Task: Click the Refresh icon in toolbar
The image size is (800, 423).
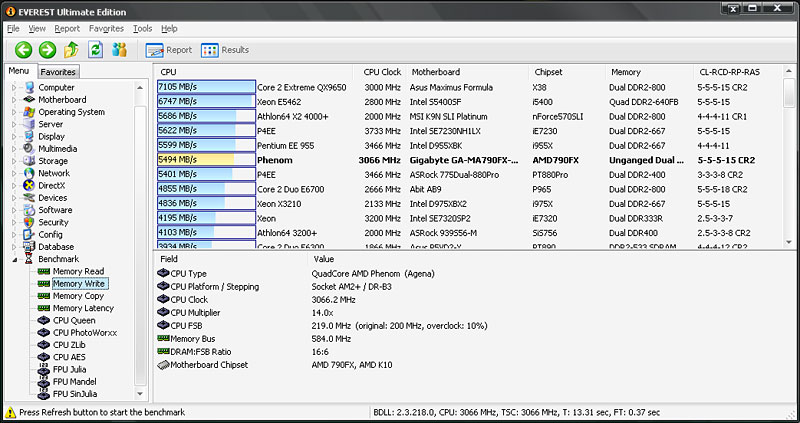Action: [x=95, y=50]
